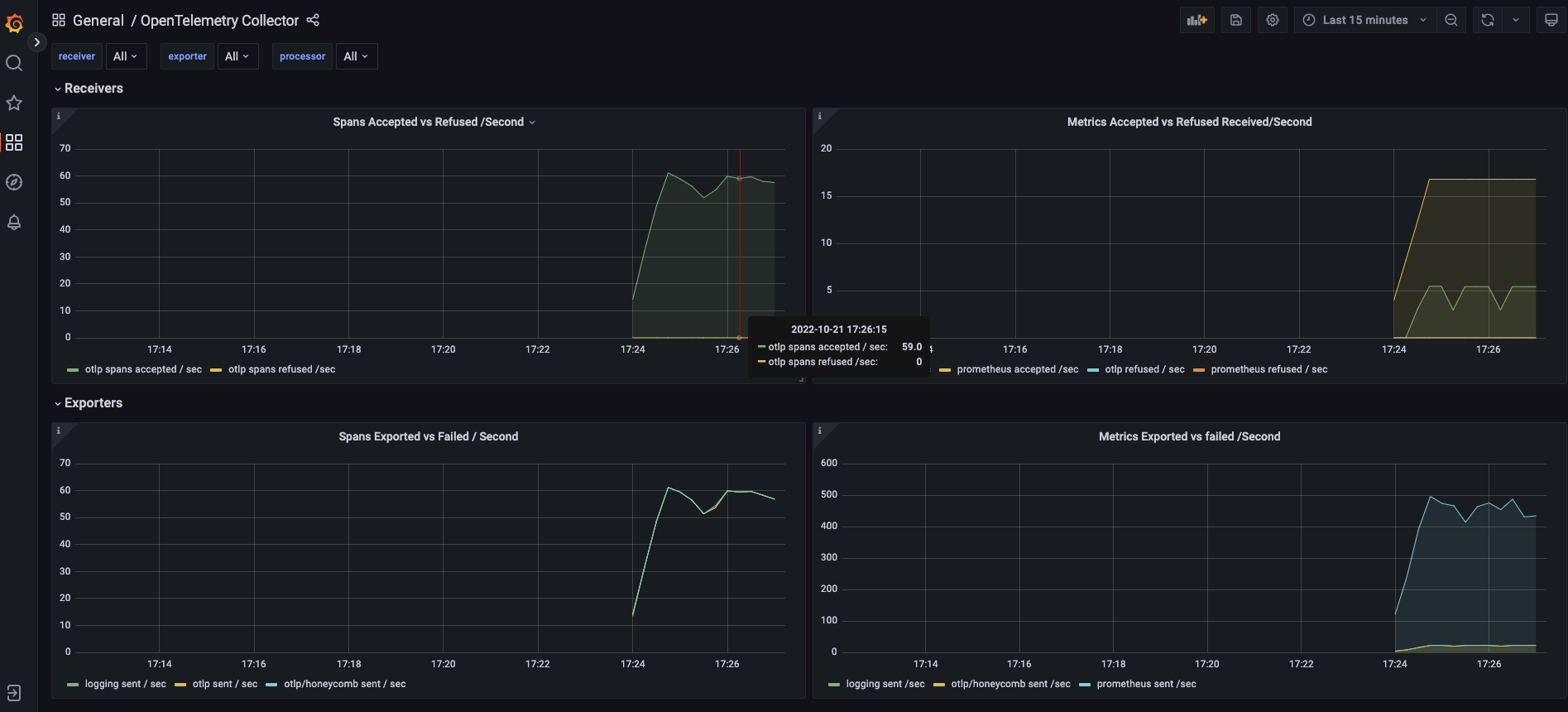1568x712 pixels.
Task: Click green swatch of otlp spans accepted
Action: (73, 370)
